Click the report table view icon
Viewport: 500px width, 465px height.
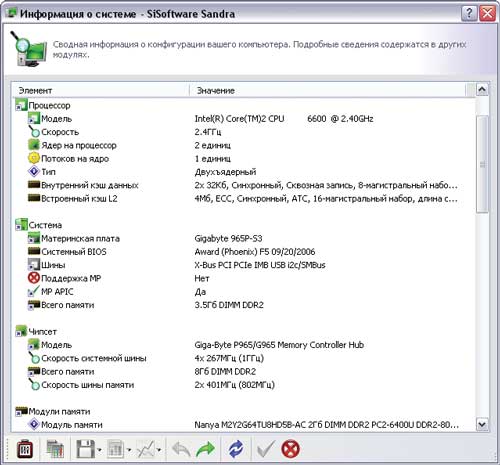click(x=115, y=449)
